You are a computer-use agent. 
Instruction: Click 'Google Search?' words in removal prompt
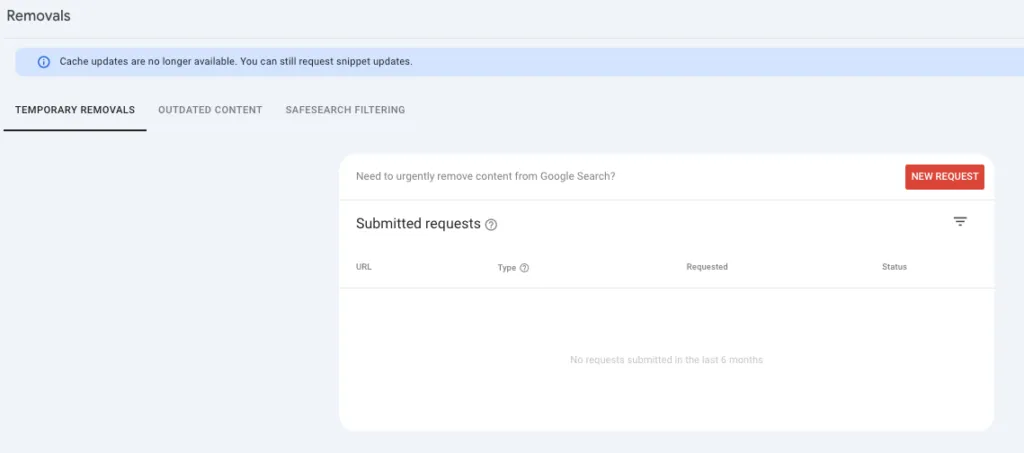click(x=577, y=176)
